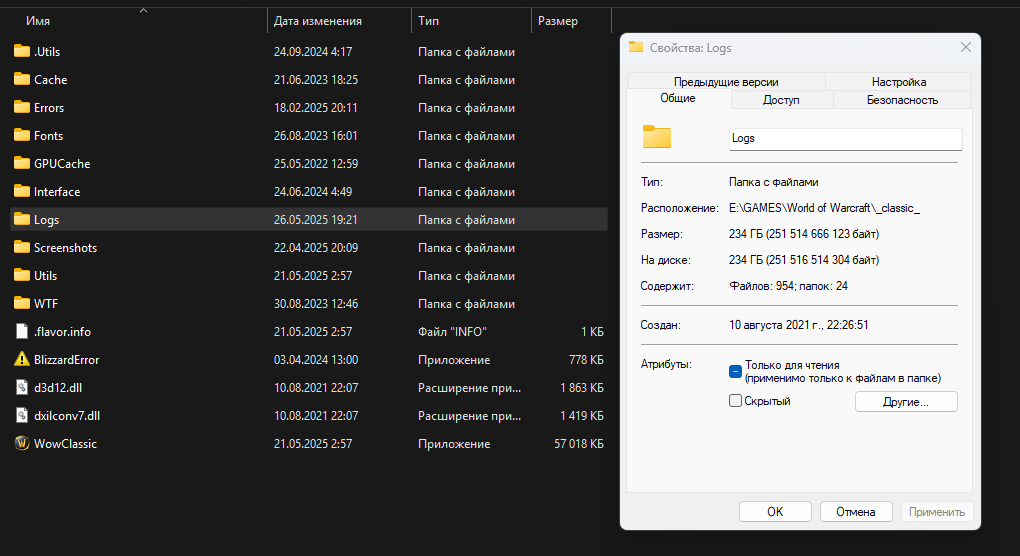Switch to the 'Безопасность' tab
The width and height of the screenshot is (1020, 556).
pyautogui.click(x=902, y=100)
